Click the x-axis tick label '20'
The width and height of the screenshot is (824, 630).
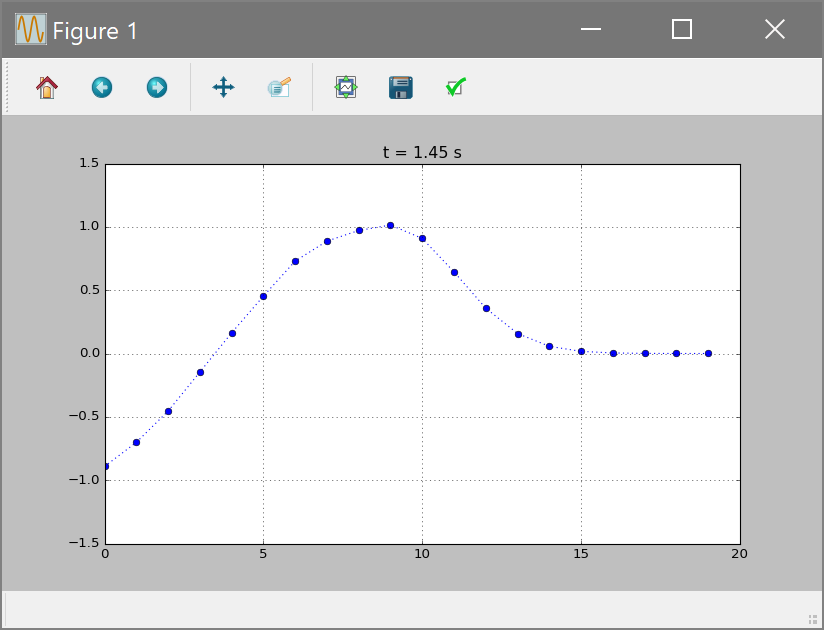point(739,554)
